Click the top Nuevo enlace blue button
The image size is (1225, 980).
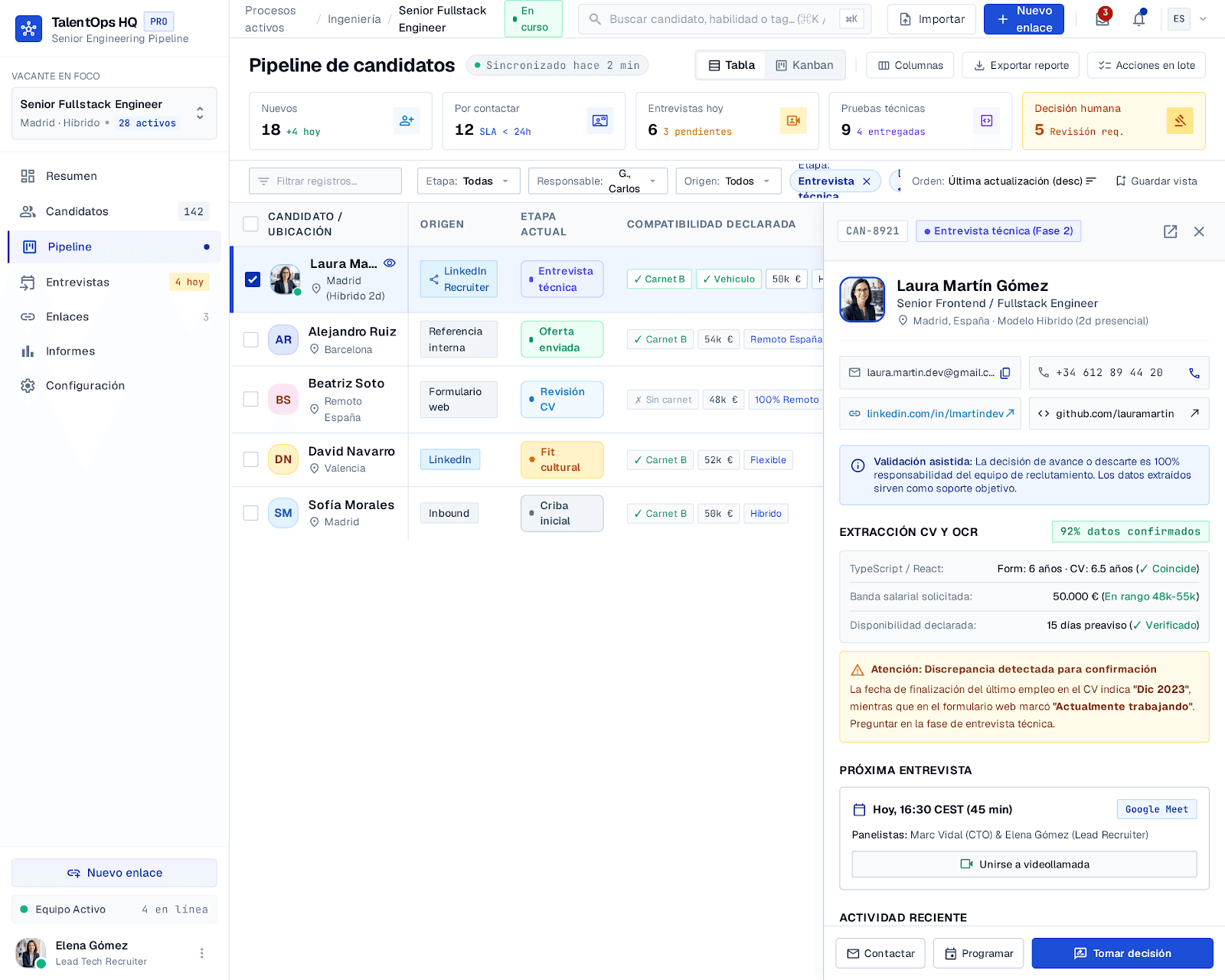click(1024, 19)
